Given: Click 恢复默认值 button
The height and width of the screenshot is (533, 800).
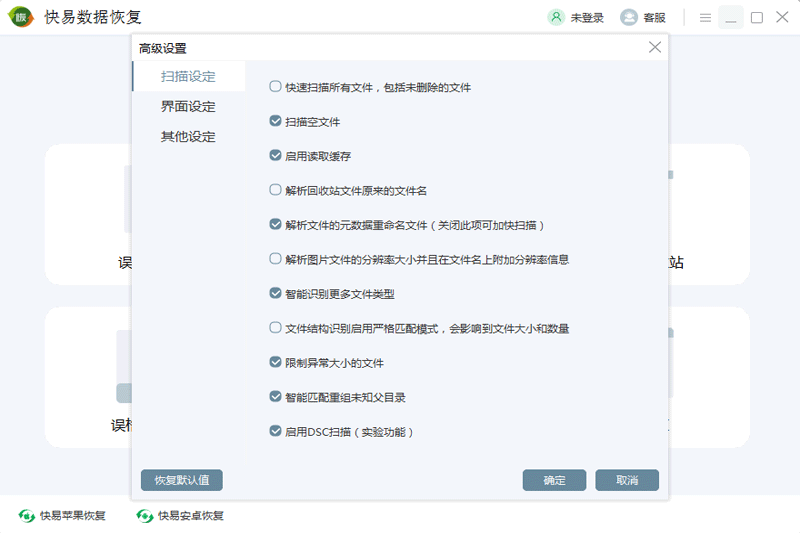Looking at the screenshot, I should (182, 480).
